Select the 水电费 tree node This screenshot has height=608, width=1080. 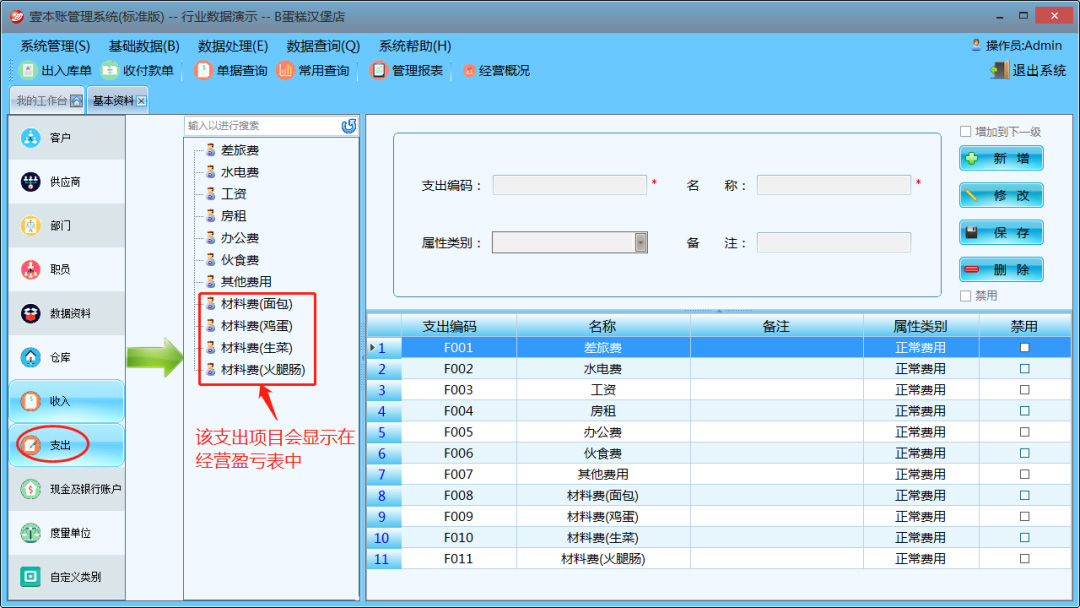[x=239, y=172]
